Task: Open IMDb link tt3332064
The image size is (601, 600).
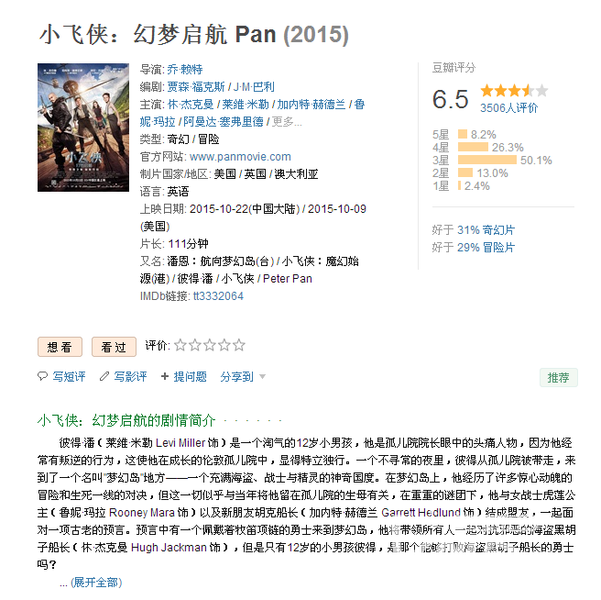Action: [x=218, y=296]
